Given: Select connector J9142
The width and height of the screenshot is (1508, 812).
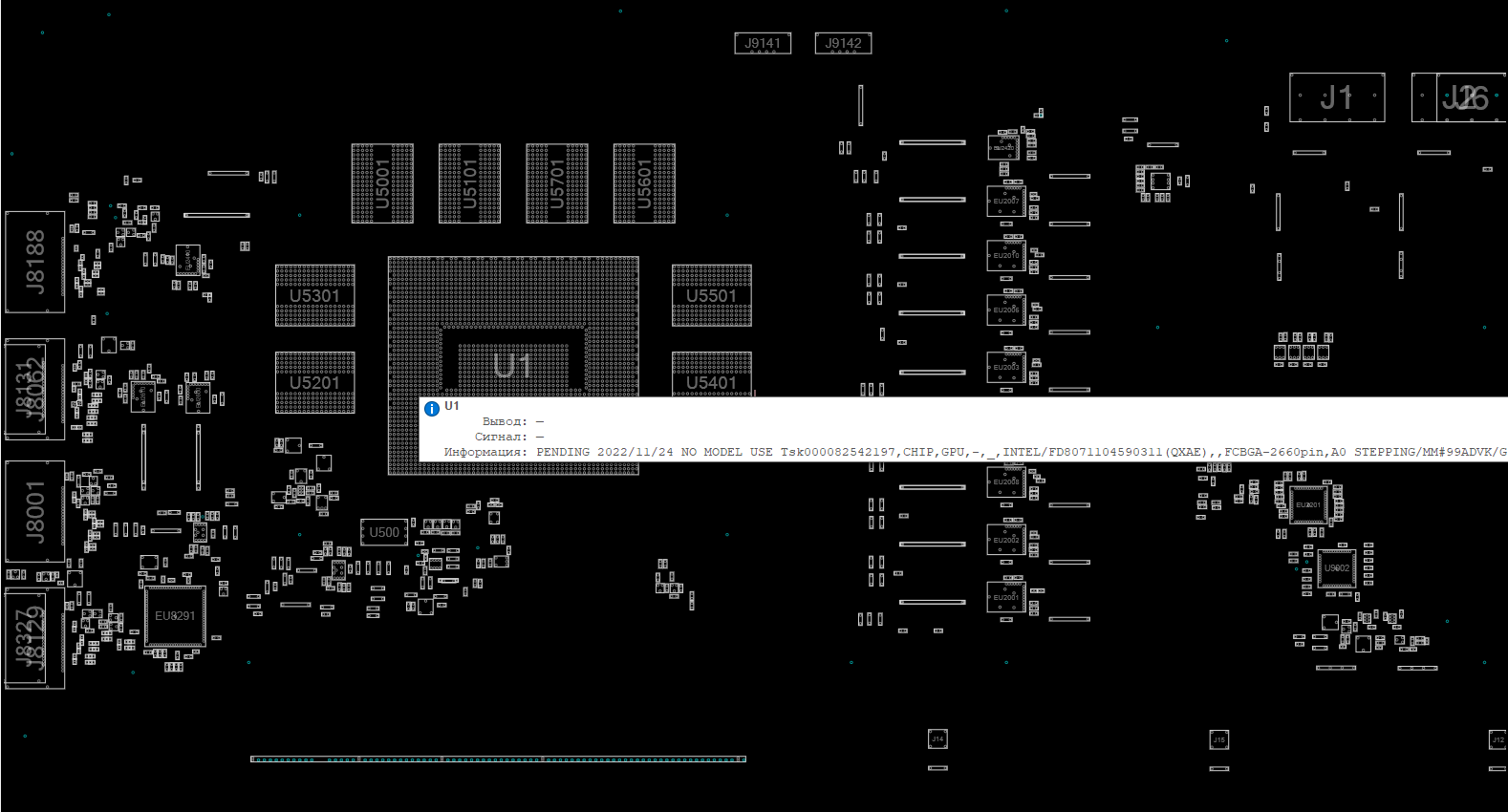Looking at the screenshot, I should coord(843,43).
